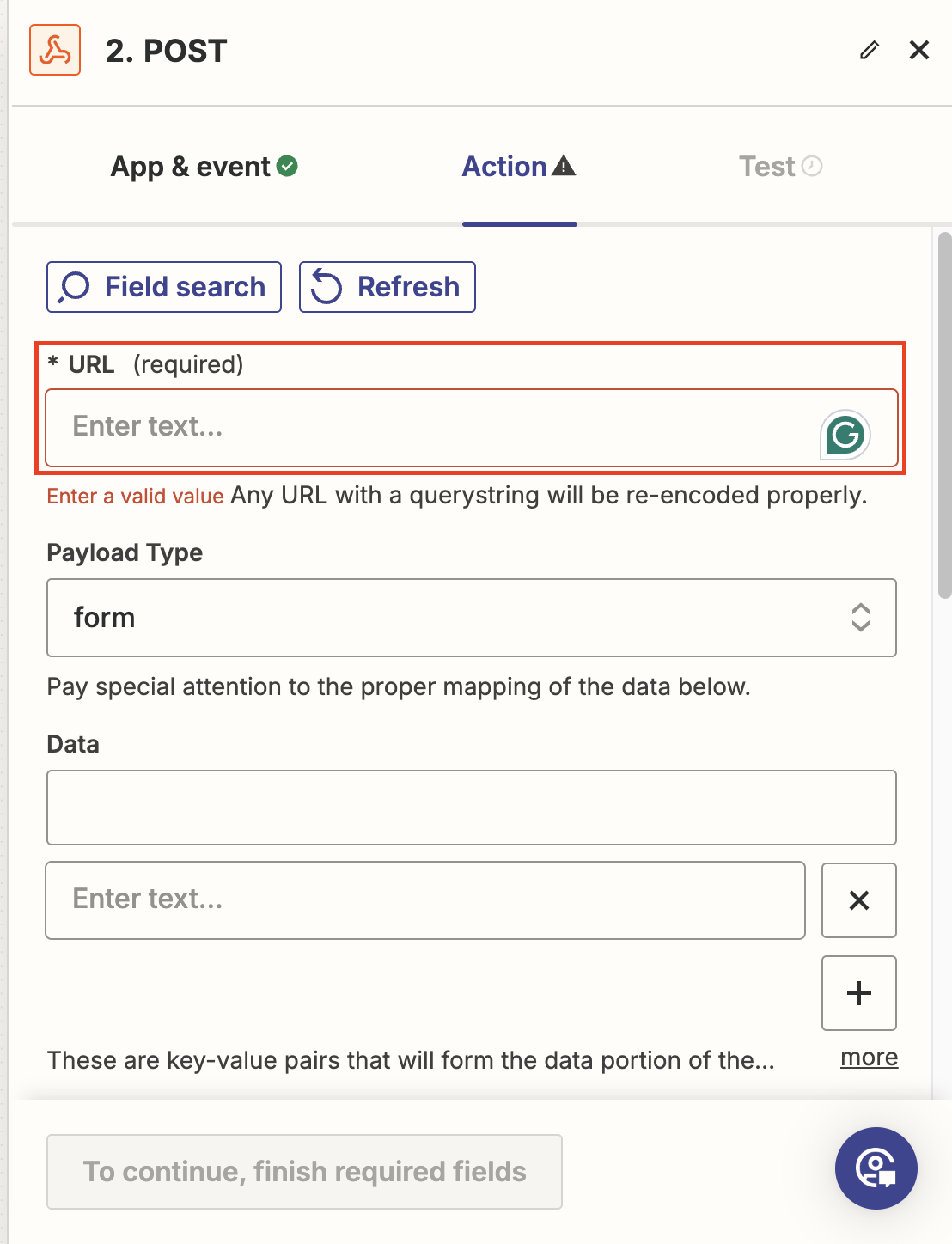Switch to the Action tab

pos(505,167)
